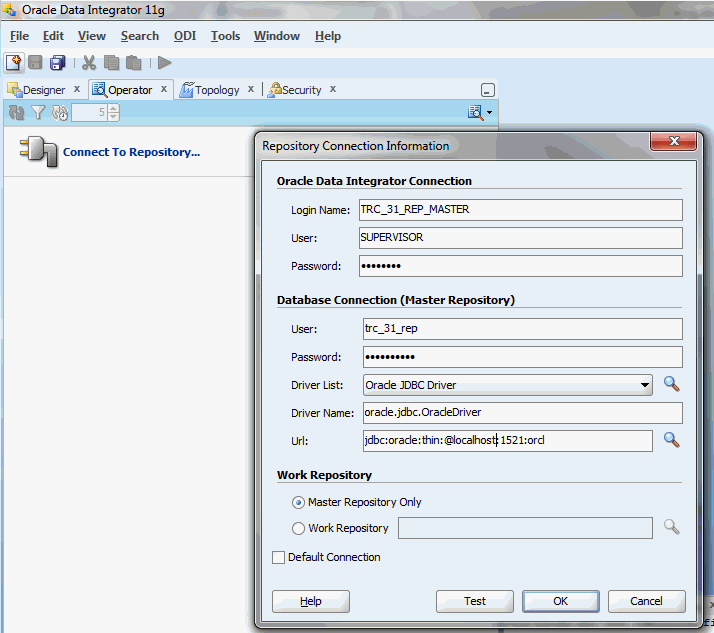The image size is (714, 633).
Task: Click the Connect To Repository link
Action: [x=131, y=152]
